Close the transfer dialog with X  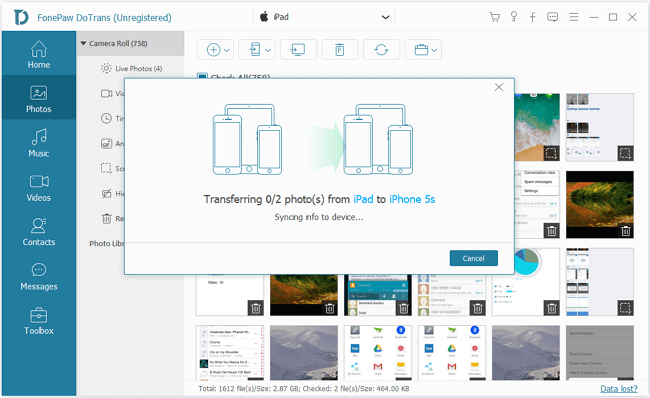click(x=499, y=87)
